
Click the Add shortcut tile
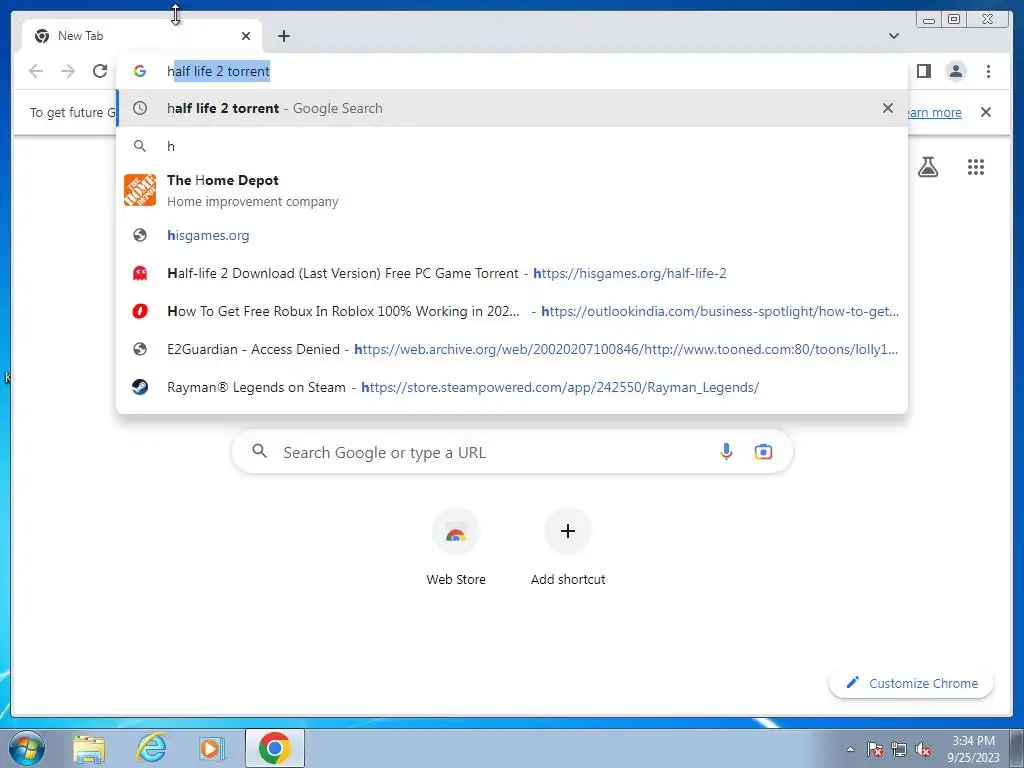click(x=568, y=547)
